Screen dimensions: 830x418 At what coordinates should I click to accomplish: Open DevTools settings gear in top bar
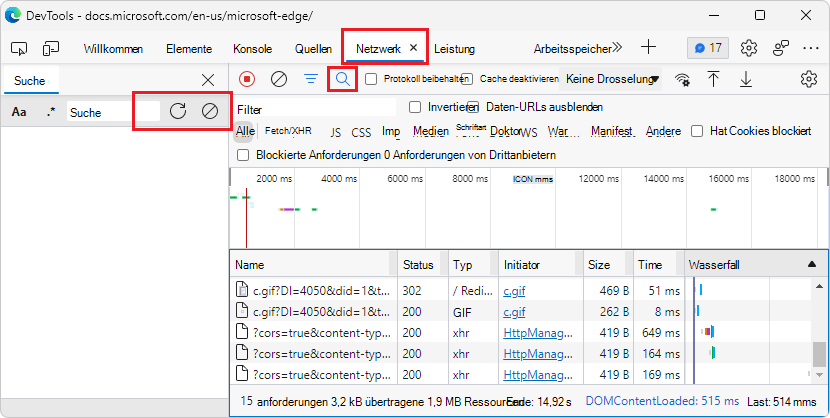pyautogui.click(x=748, y=48)
